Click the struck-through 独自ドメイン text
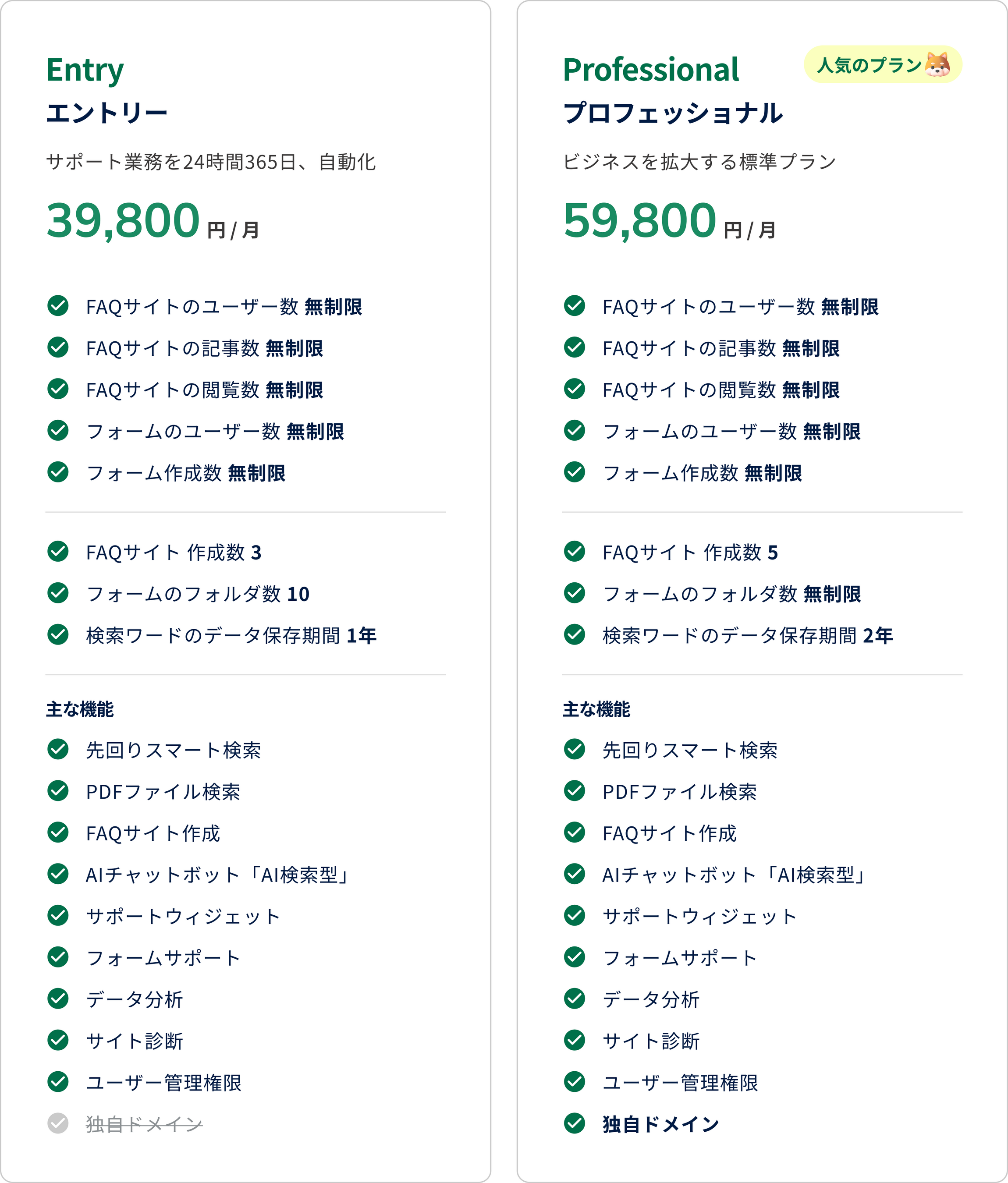 (x=144, y=1124)
